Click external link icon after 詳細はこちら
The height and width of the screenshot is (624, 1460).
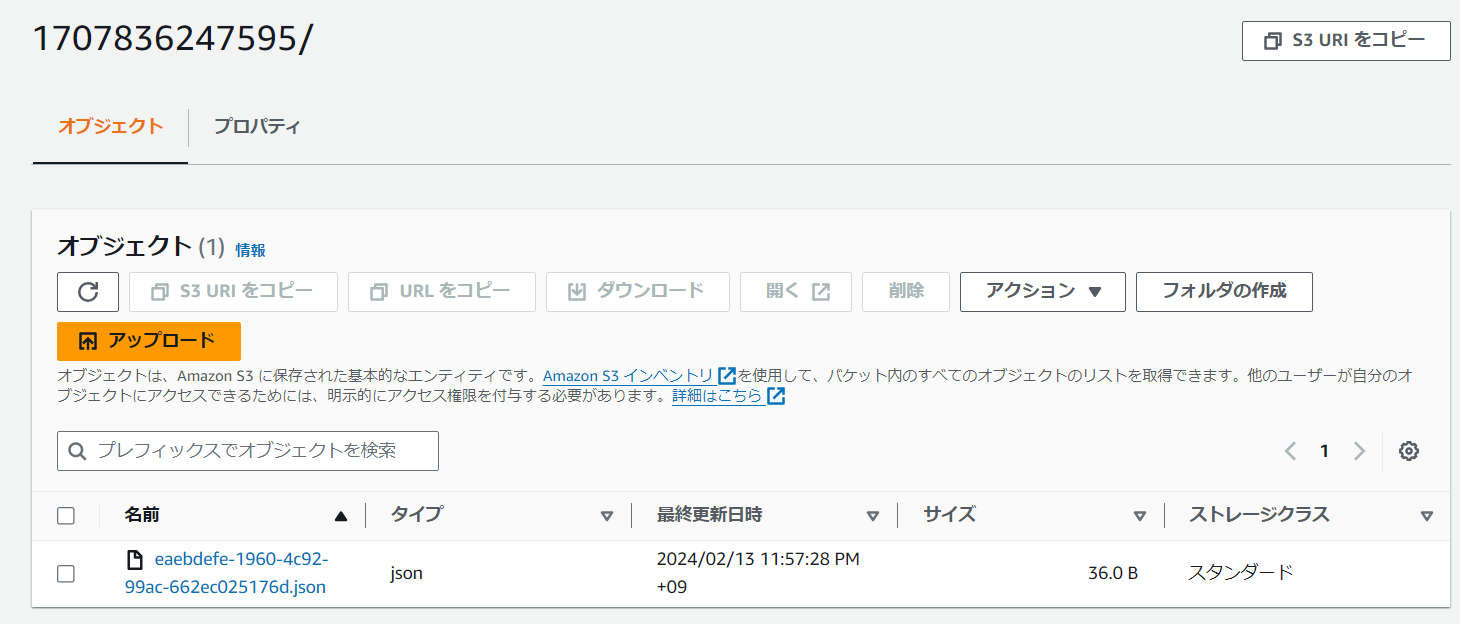pyautogui.click(x=776, y=396)
